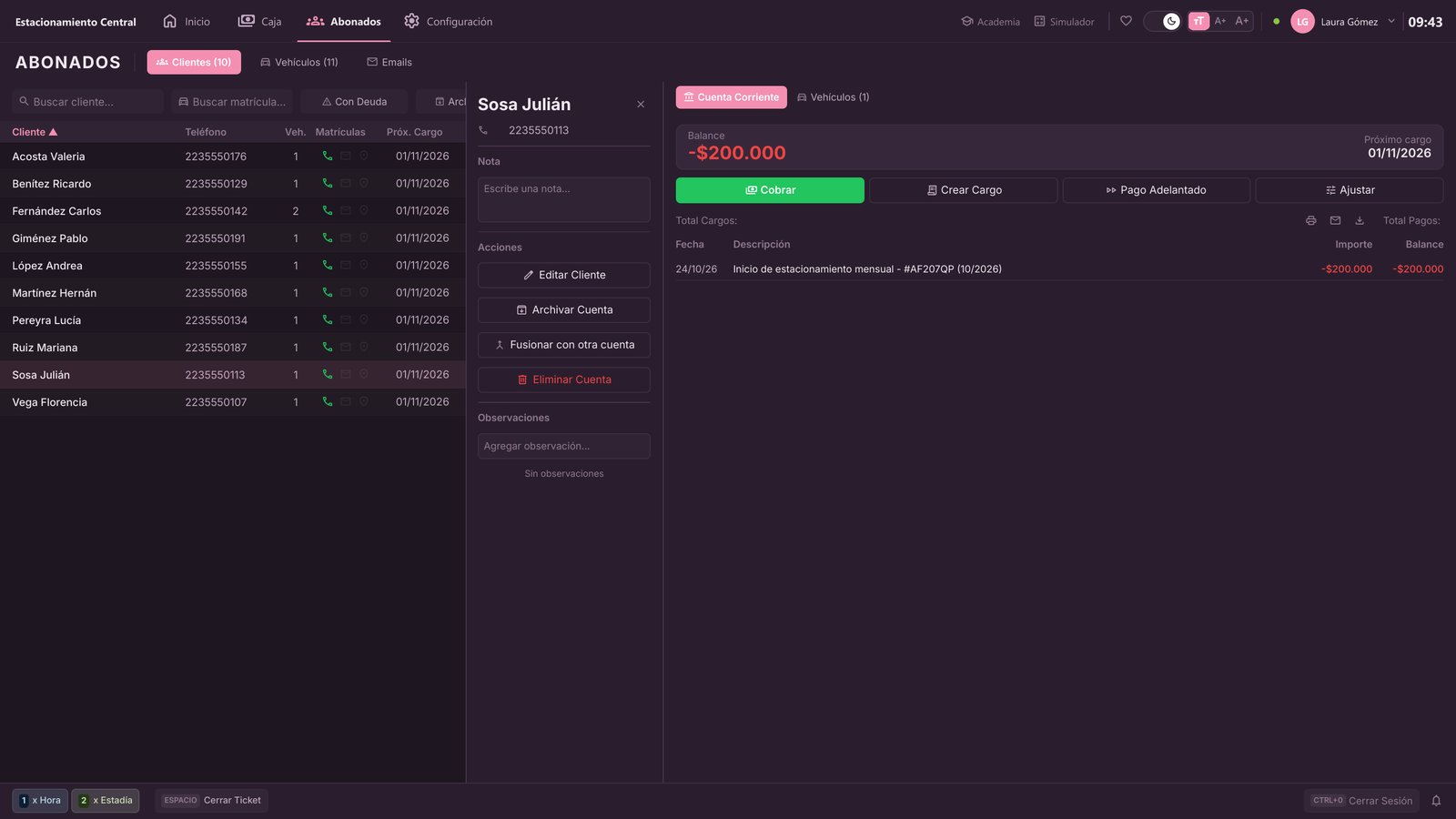Viewport: 1456px width, 819px height.
Task: Open Academia from the top bar
Action: (990, 22)
